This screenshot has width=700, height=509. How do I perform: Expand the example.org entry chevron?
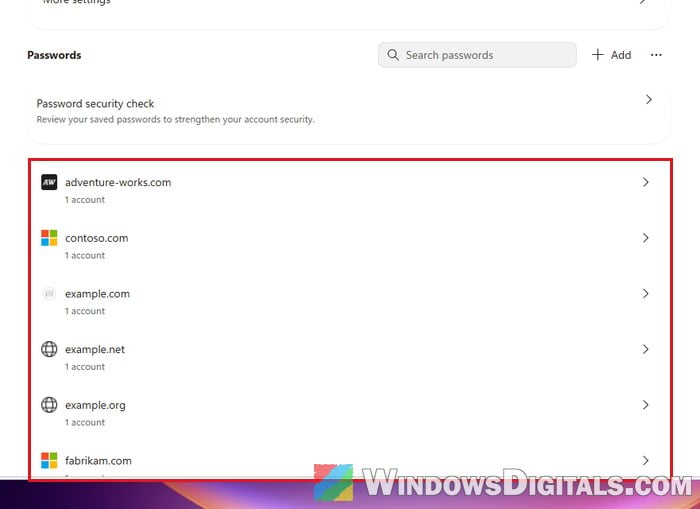pyautogui.click(x=646, y=405)
